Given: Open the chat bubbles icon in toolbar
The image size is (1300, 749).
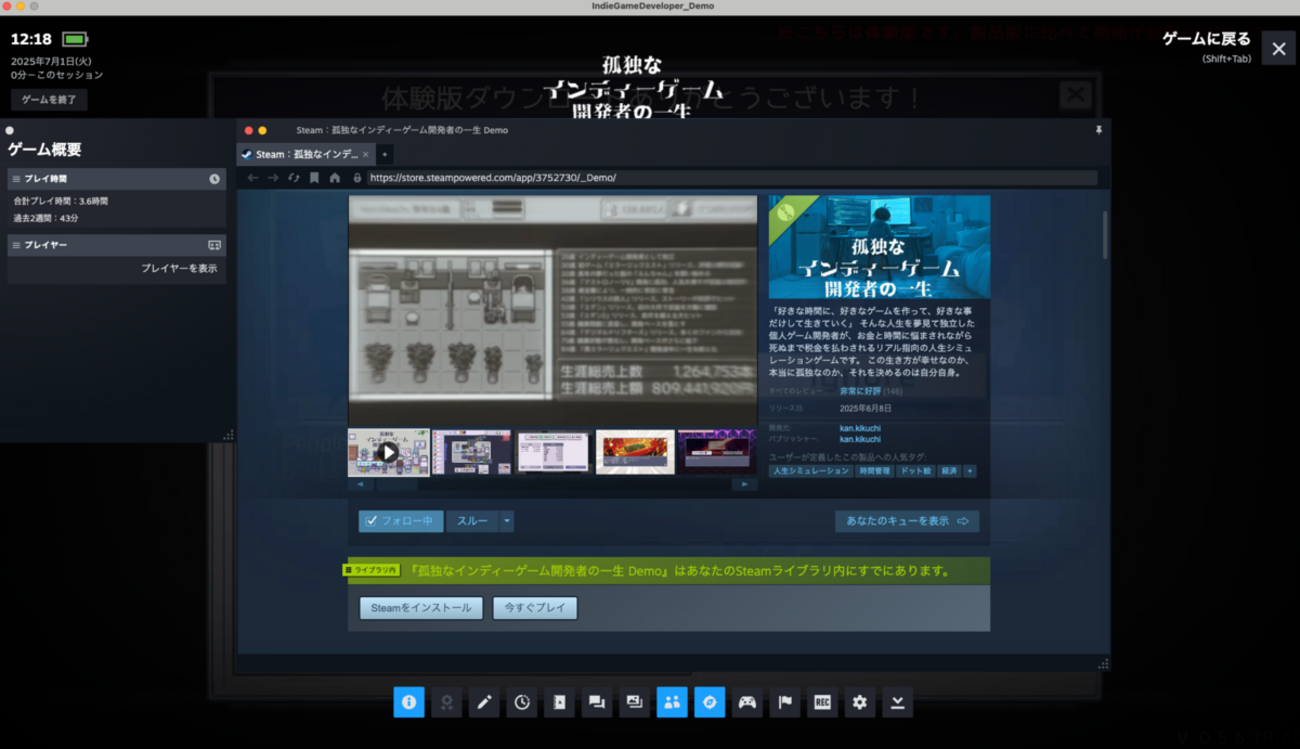Looking at the screenshot, I should click(597, 703).
